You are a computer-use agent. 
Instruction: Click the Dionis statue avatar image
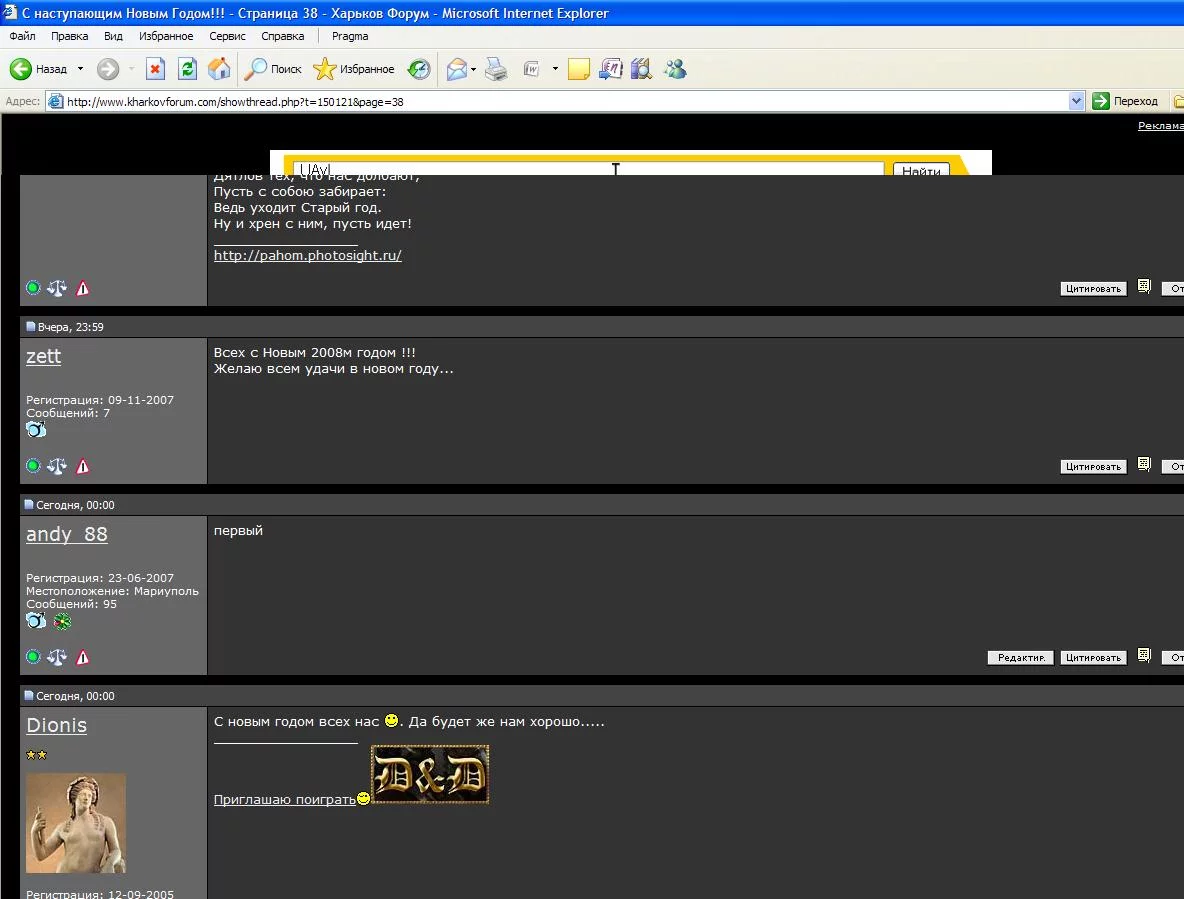tap(76, 823)
